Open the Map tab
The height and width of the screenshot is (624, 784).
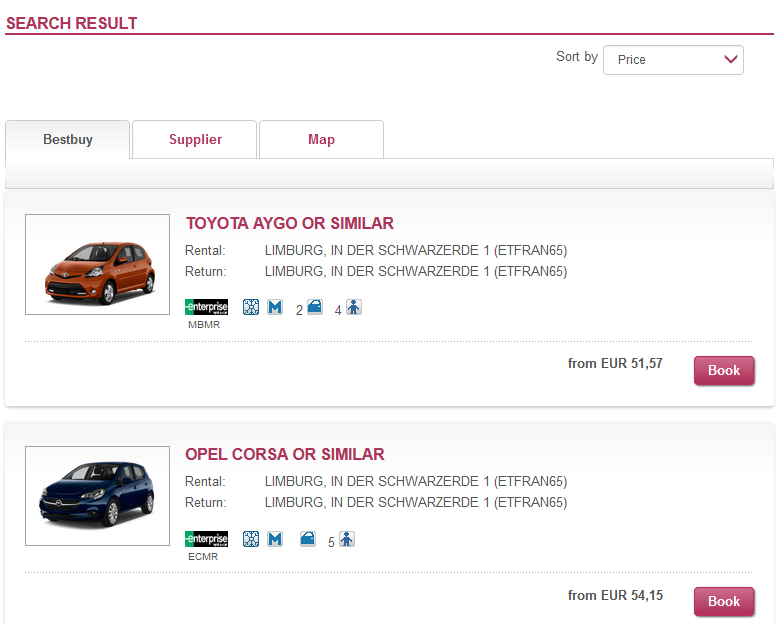pos(322,140)
